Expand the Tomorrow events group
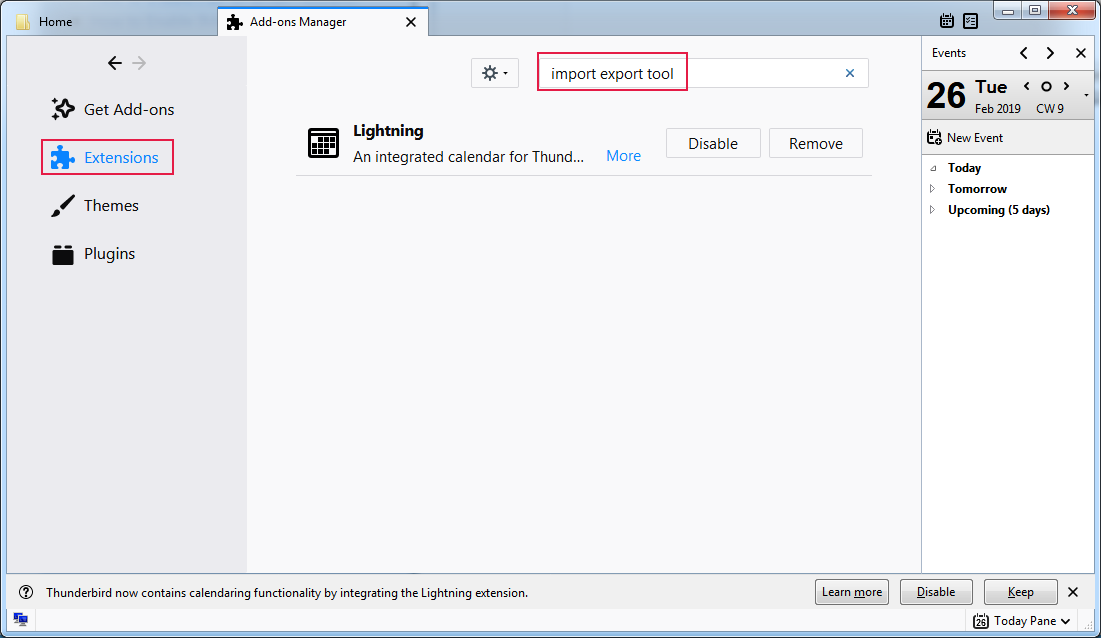Viewport: 1101px width, 638px height. pos(932,189)
